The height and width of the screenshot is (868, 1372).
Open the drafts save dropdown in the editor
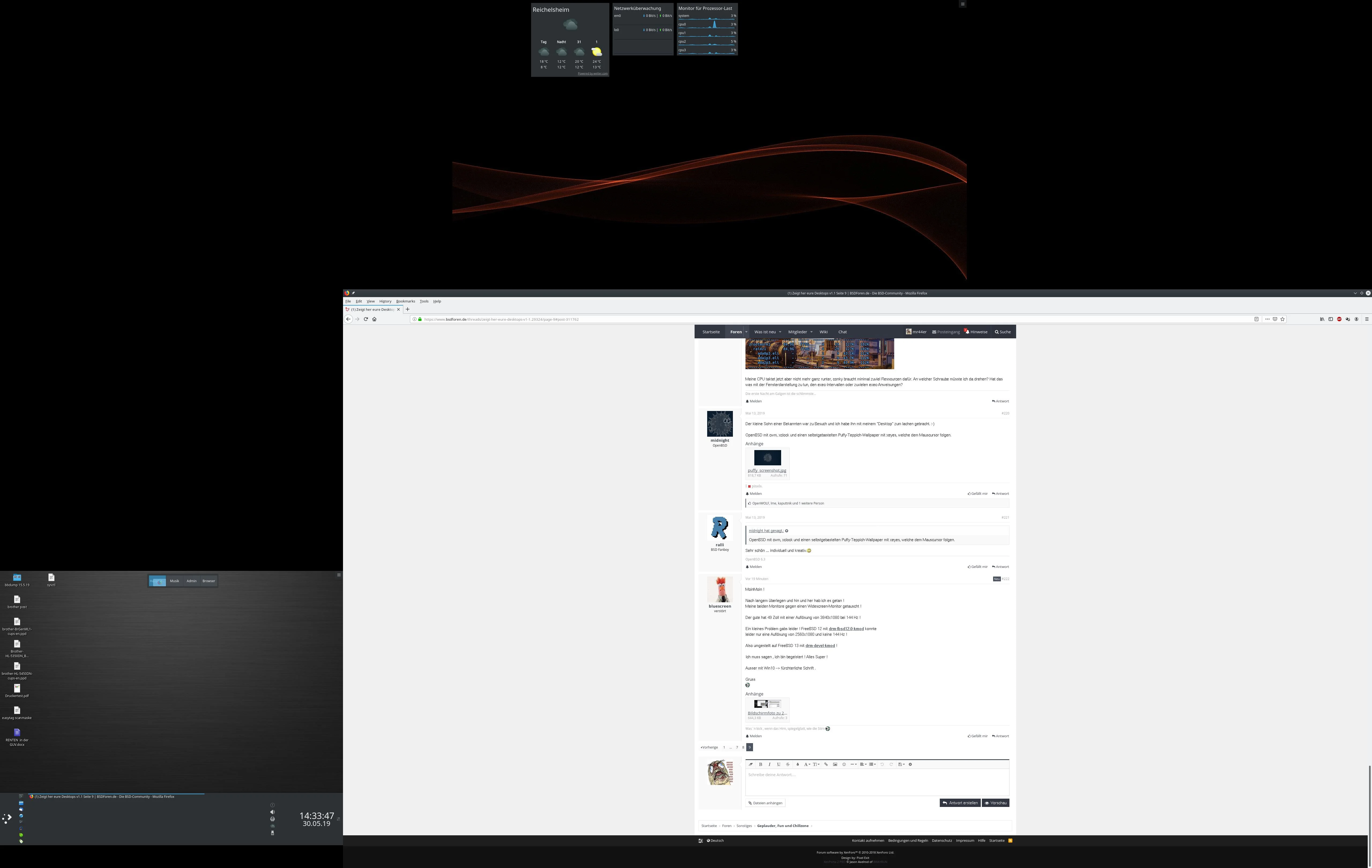[x=901, y=764]
